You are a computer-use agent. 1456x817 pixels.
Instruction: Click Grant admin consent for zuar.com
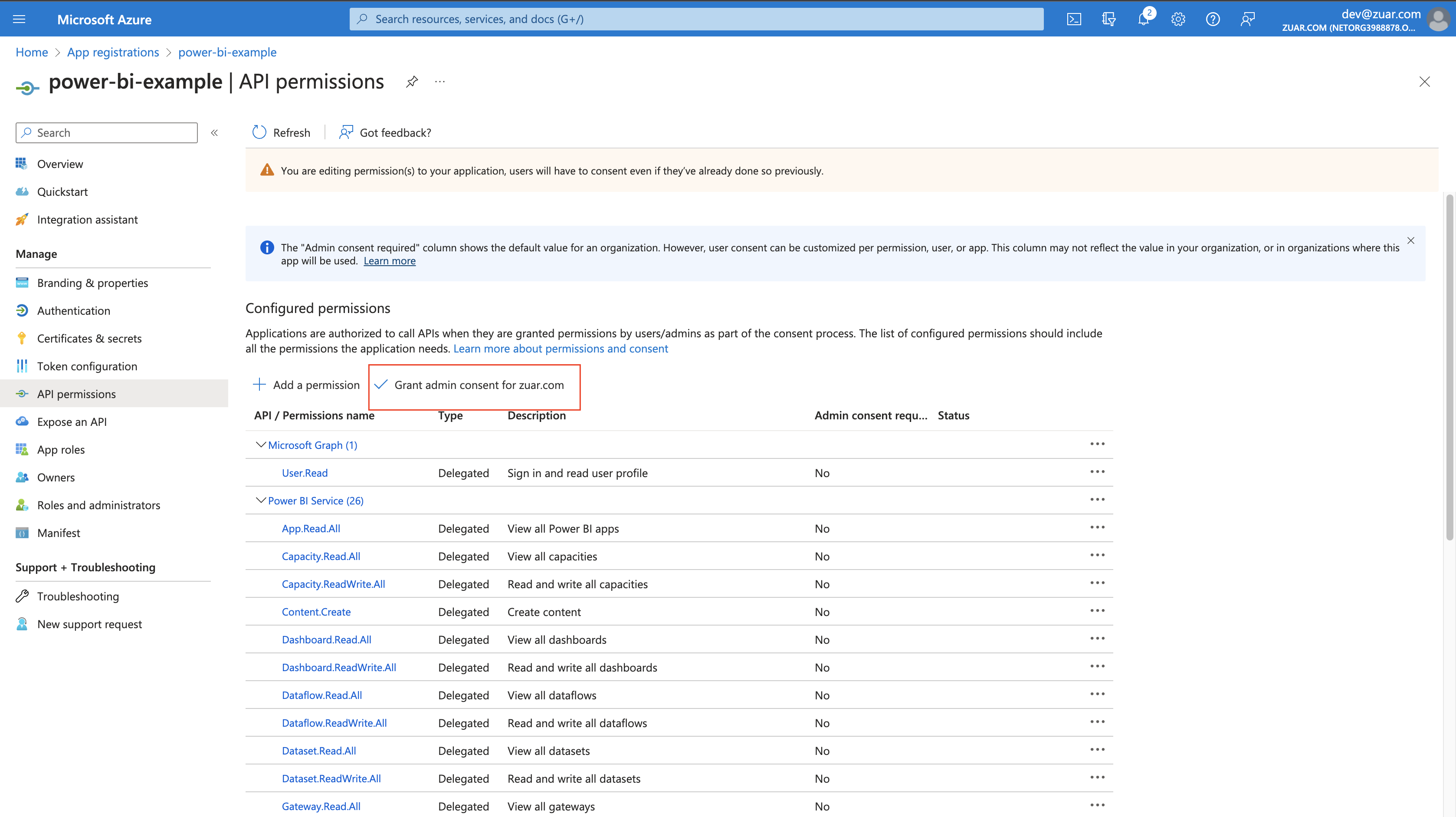pyautogui.click(x=469, y=385)
